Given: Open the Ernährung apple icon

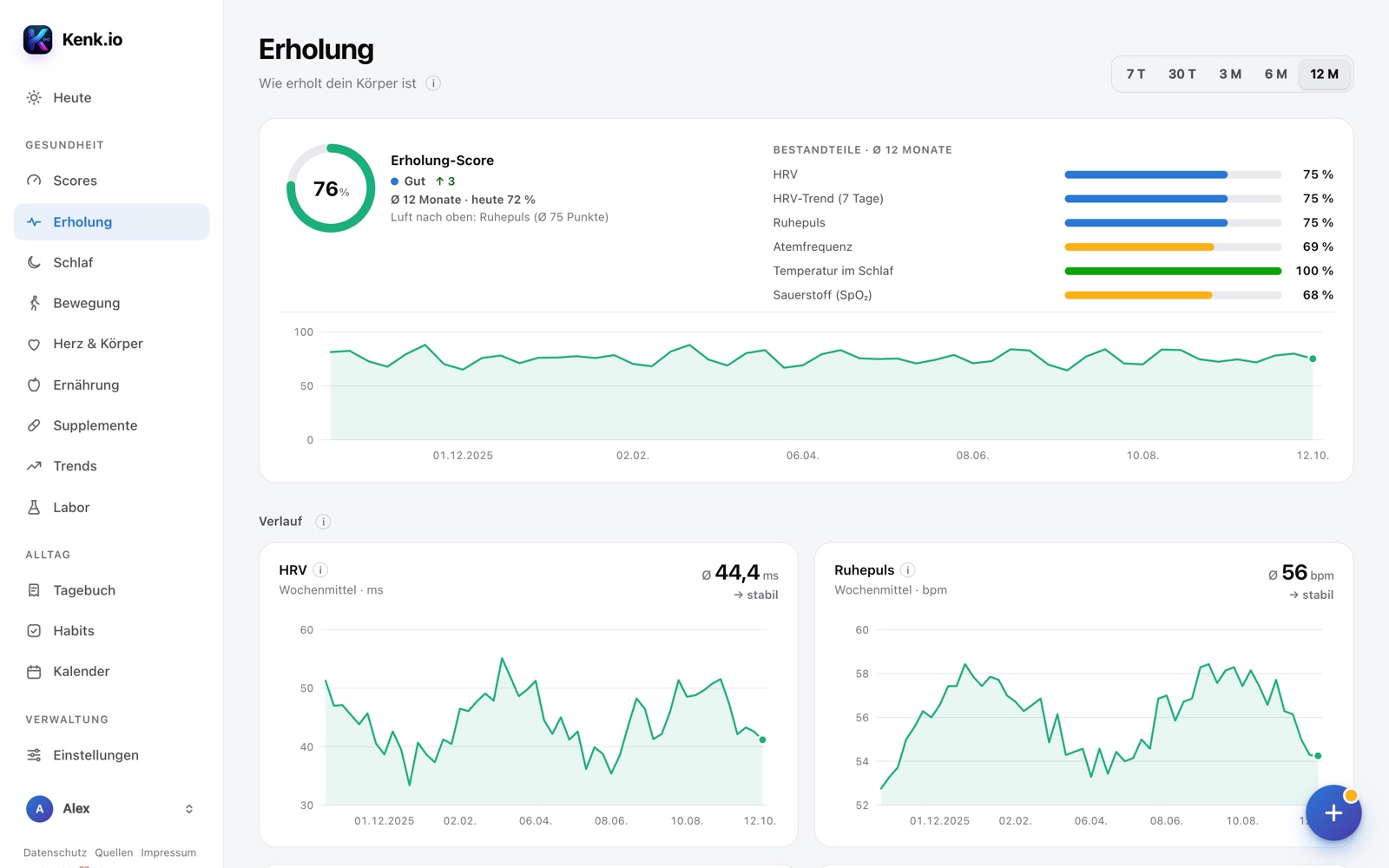Looking at the screenshot, I should 34,385.
